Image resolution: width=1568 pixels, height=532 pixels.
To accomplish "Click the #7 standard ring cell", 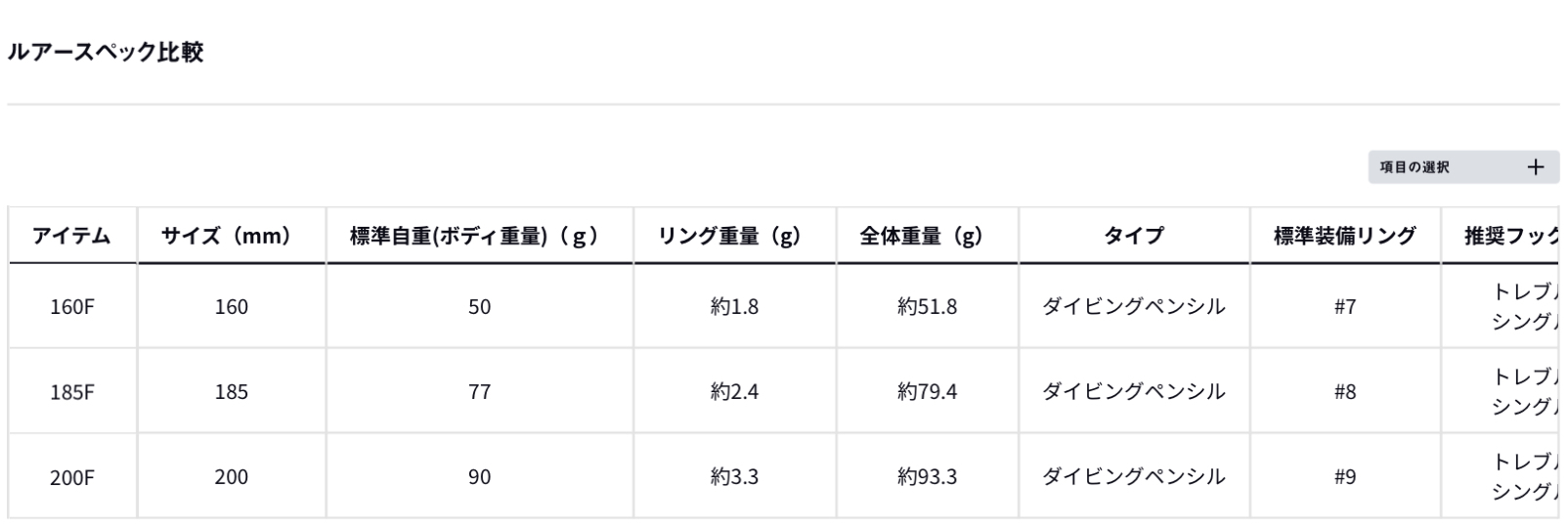I will [x=1345, y=307].
